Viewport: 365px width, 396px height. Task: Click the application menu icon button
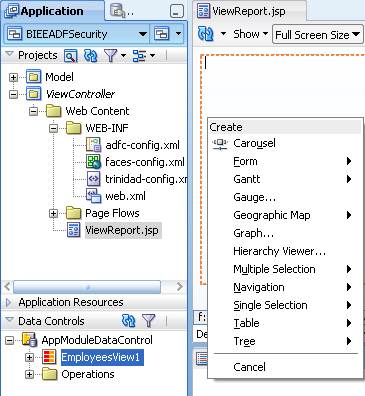point(162,34)
